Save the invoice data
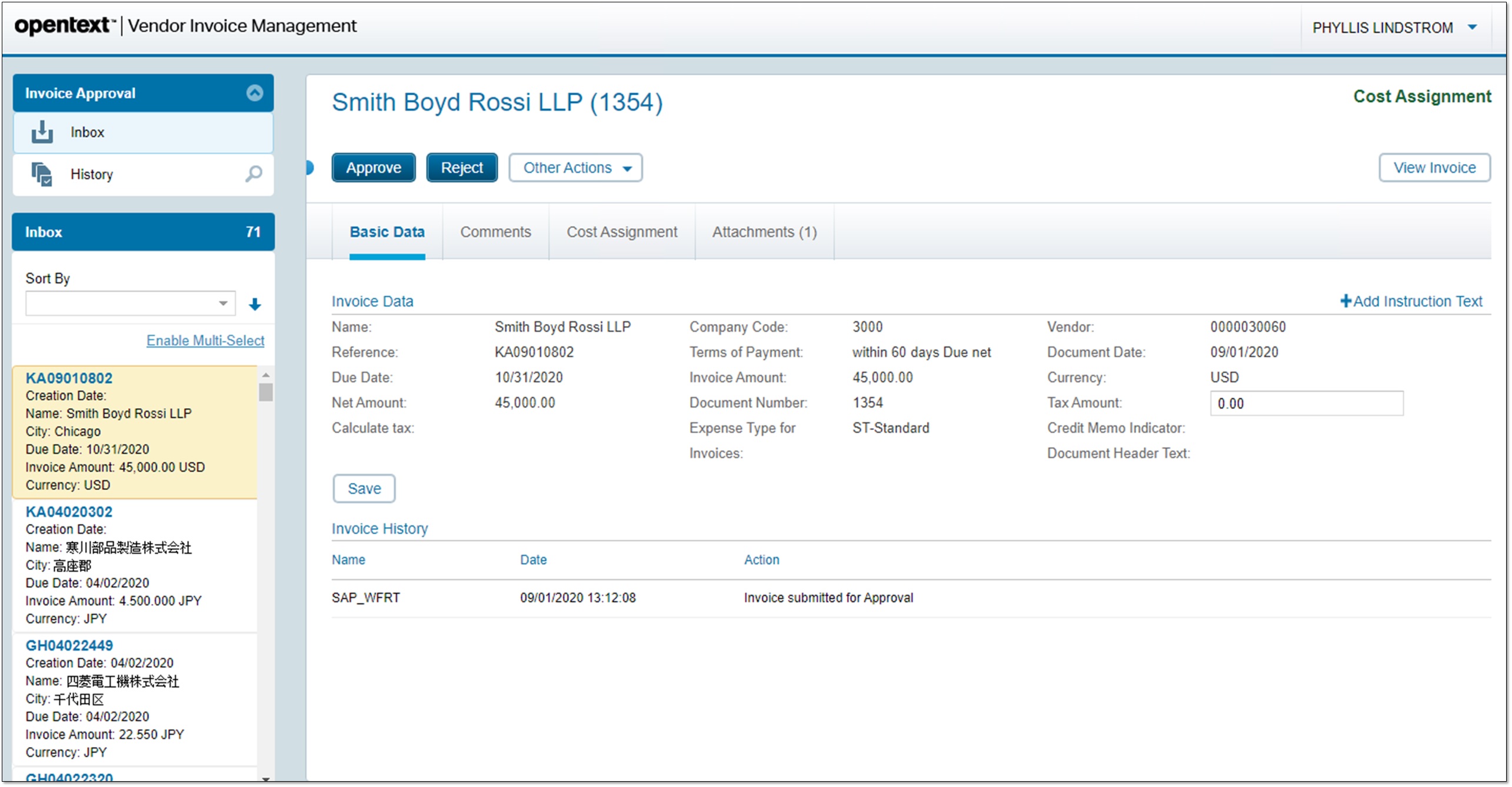This screenshot has width=1512, height=787. (x=364, y=489)
